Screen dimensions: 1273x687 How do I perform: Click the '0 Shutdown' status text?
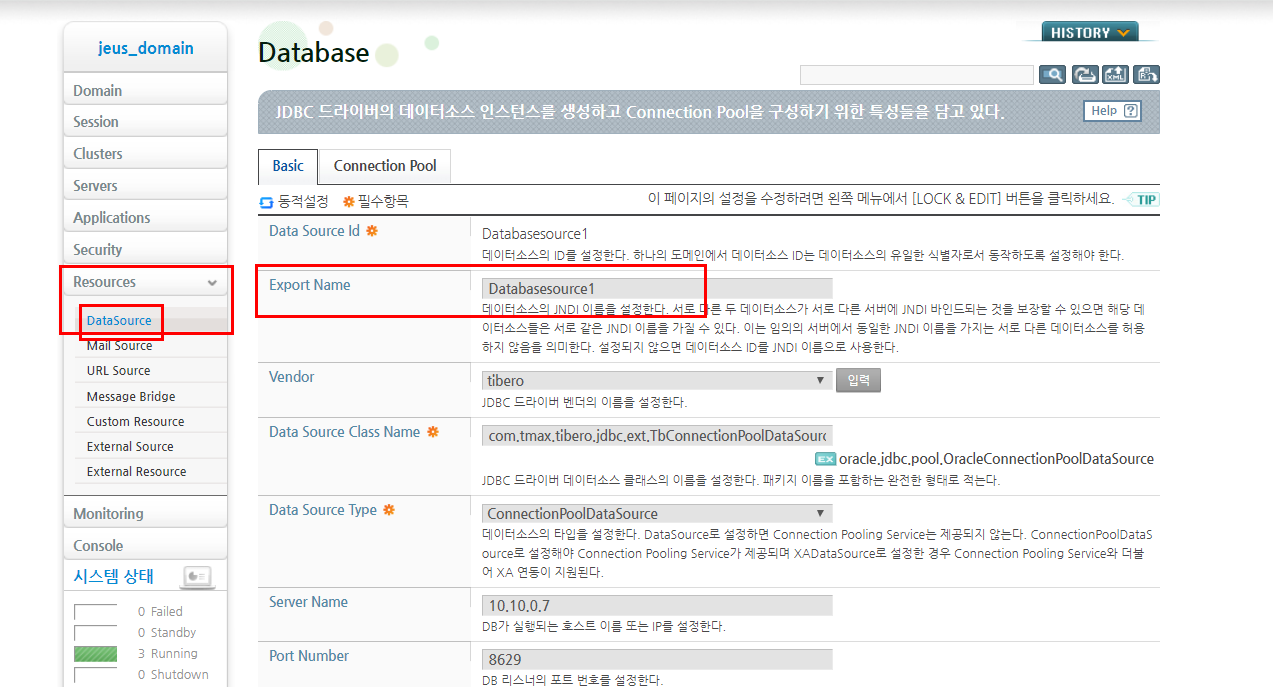174,675
